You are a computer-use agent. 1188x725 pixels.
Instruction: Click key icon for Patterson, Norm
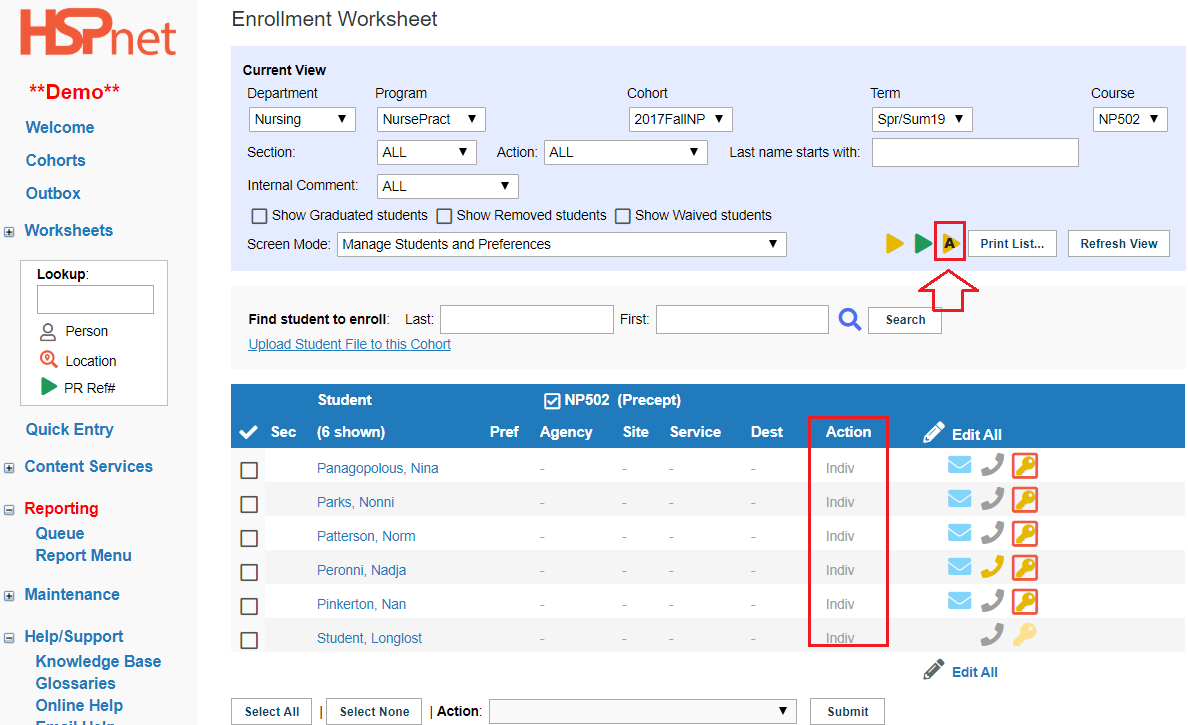[1025, 533]
